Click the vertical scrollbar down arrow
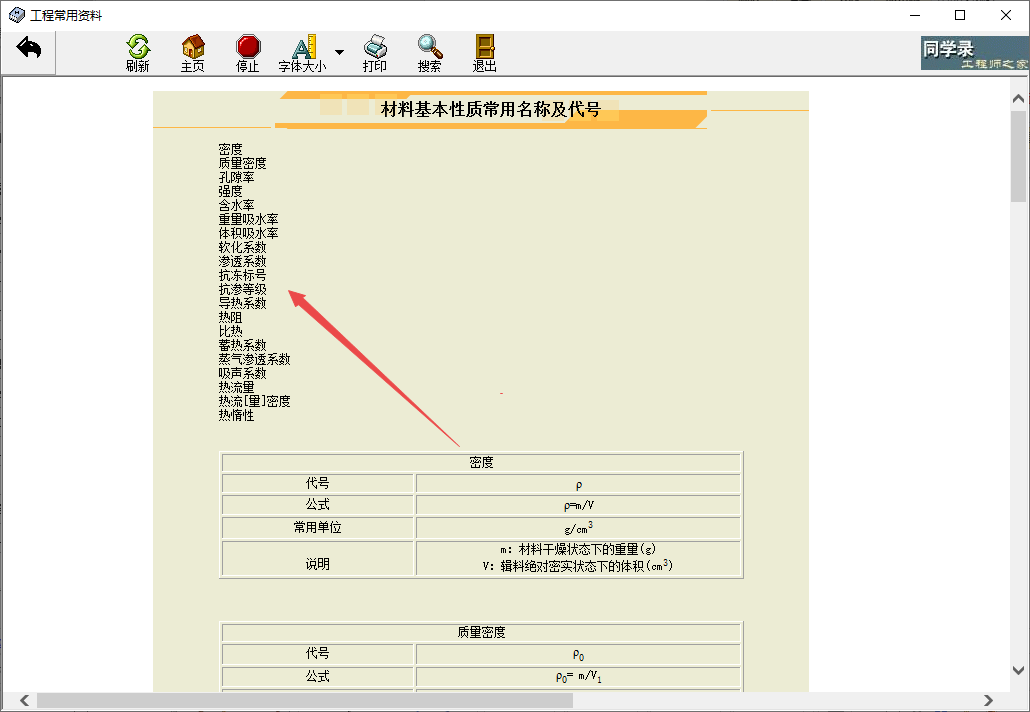This screenshot has height=712, width=1030. (1019, 671)
